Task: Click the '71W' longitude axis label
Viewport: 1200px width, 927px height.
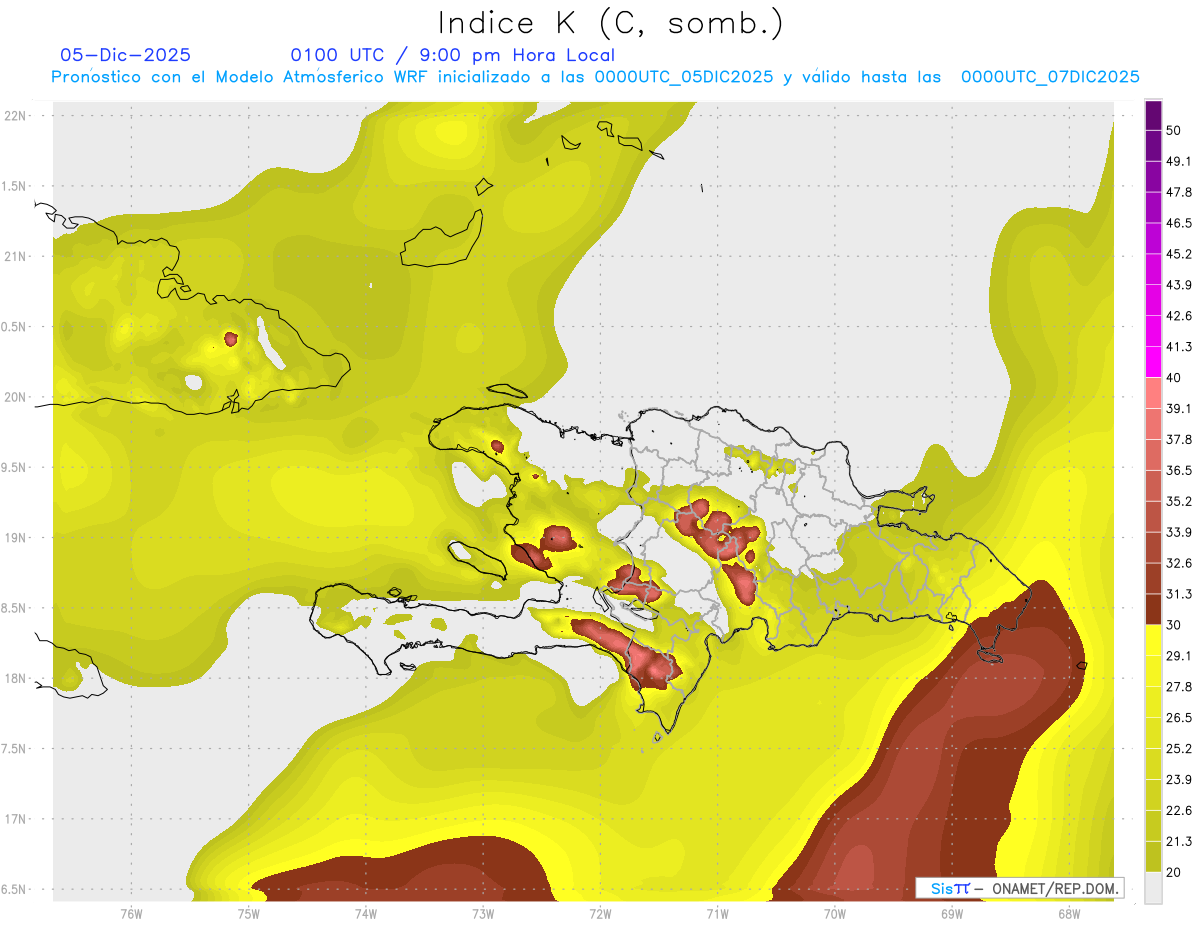Action: coord(717,914)
